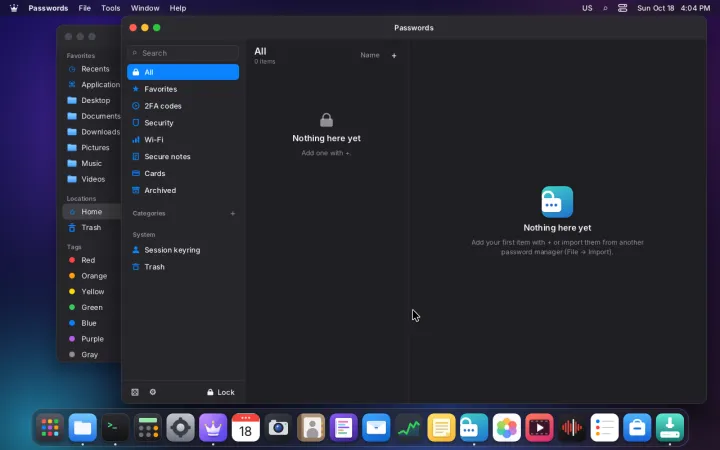Image resolution: width=720 pixels, height=450 pixels.
Task: Open the File menu
Action: pos(84,8)
